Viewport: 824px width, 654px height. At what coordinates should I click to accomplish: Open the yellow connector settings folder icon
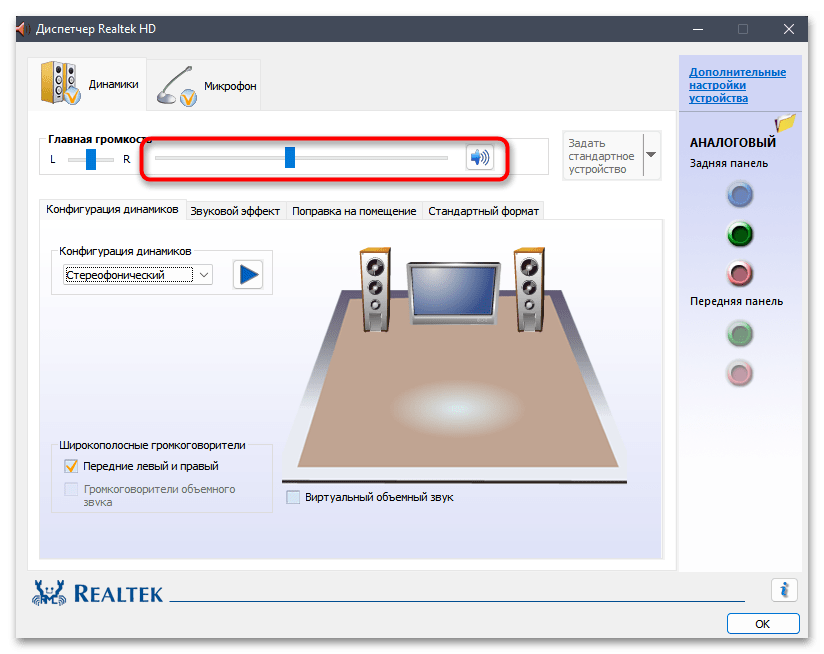[x=785, y=123]
